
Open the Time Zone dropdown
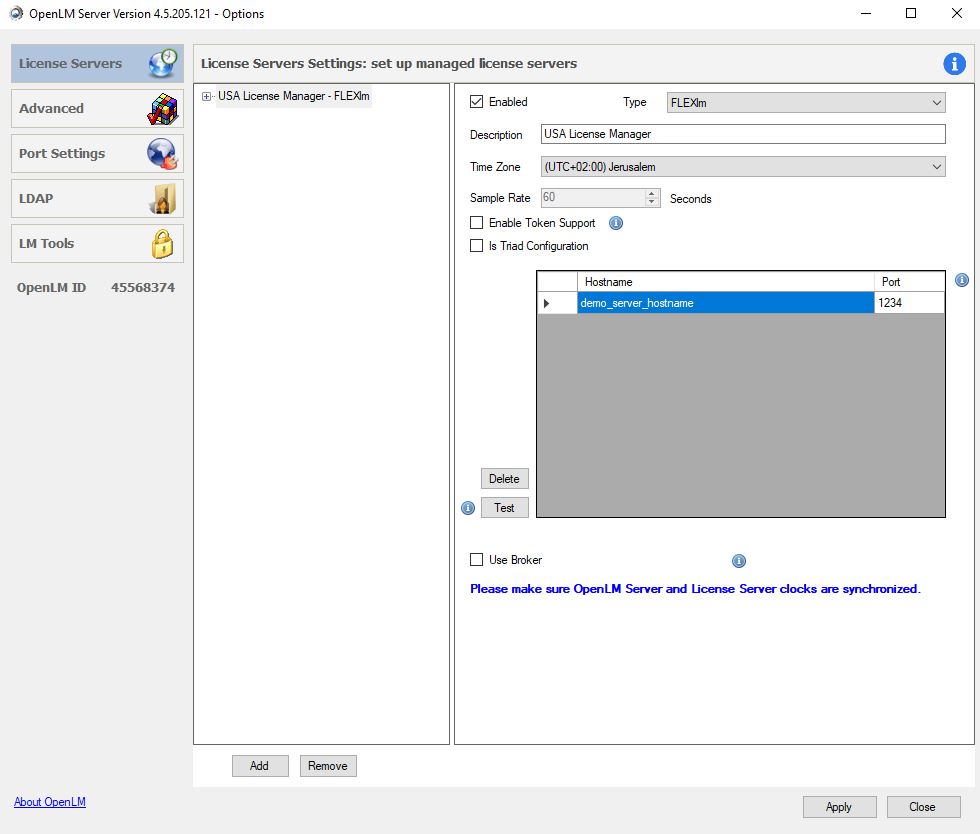pos(742,167)
